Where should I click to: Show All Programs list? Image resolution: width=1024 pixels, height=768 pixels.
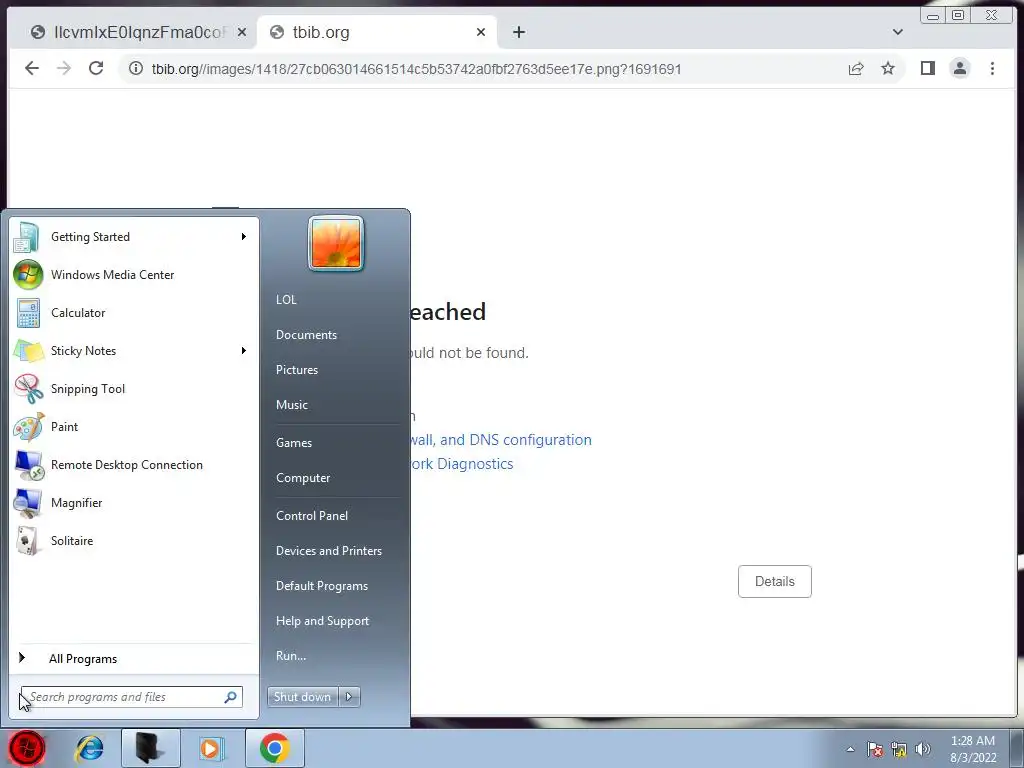point(83,659)
